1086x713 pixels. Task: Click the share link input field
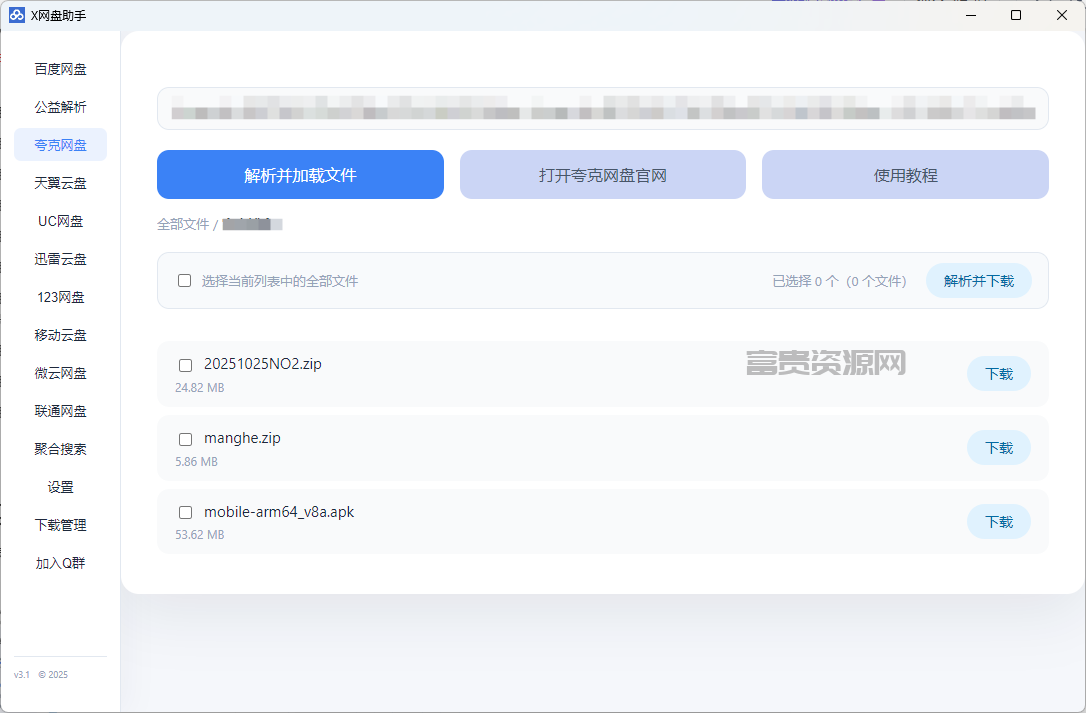603,108
